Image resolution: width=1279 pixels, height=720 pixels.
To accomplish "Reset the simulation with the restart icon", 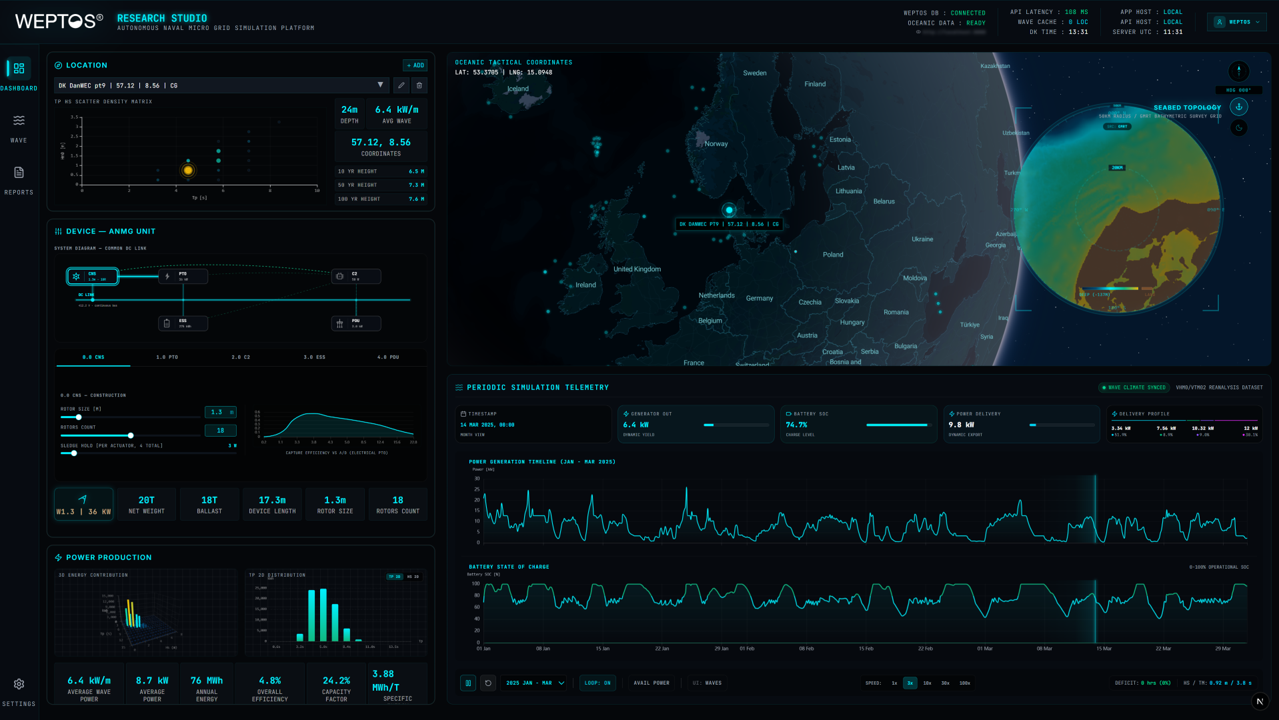I will 488,683.
